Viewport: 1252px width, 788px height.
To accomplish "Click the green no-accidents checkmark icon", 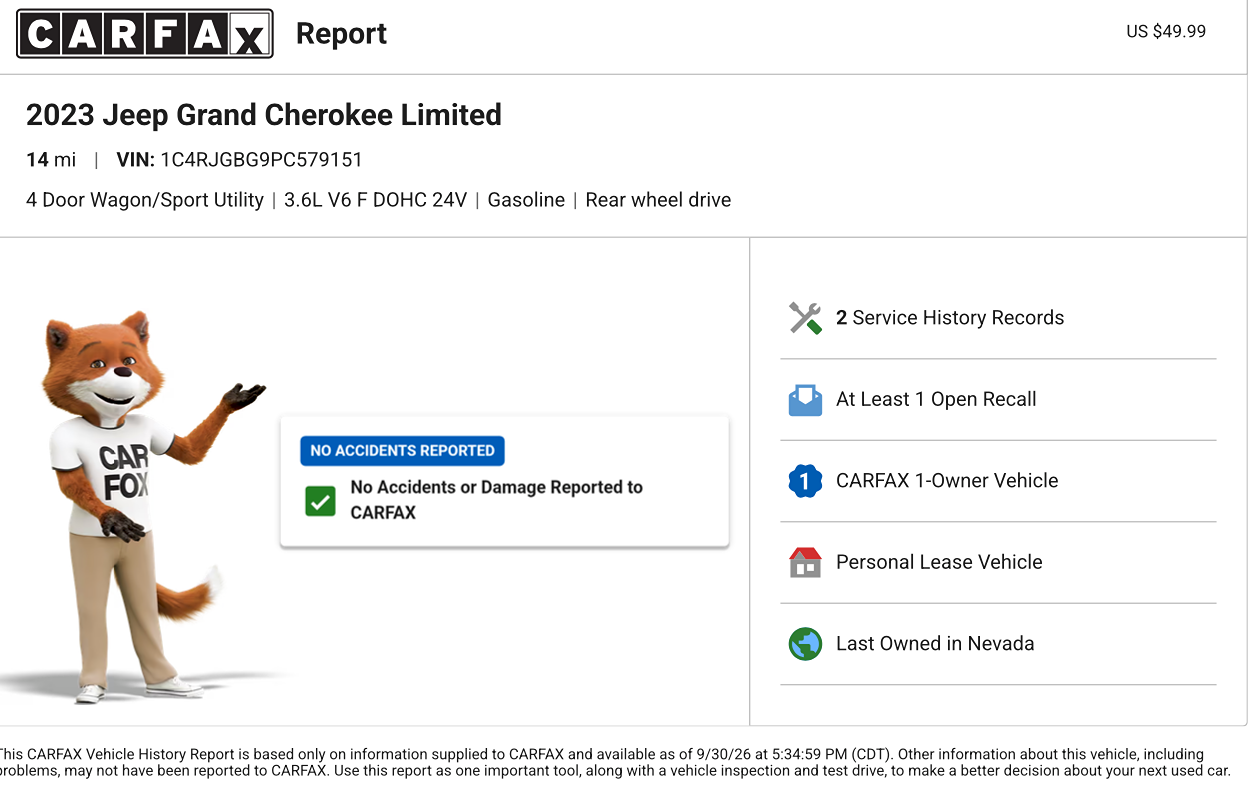I will click(320, 501).
